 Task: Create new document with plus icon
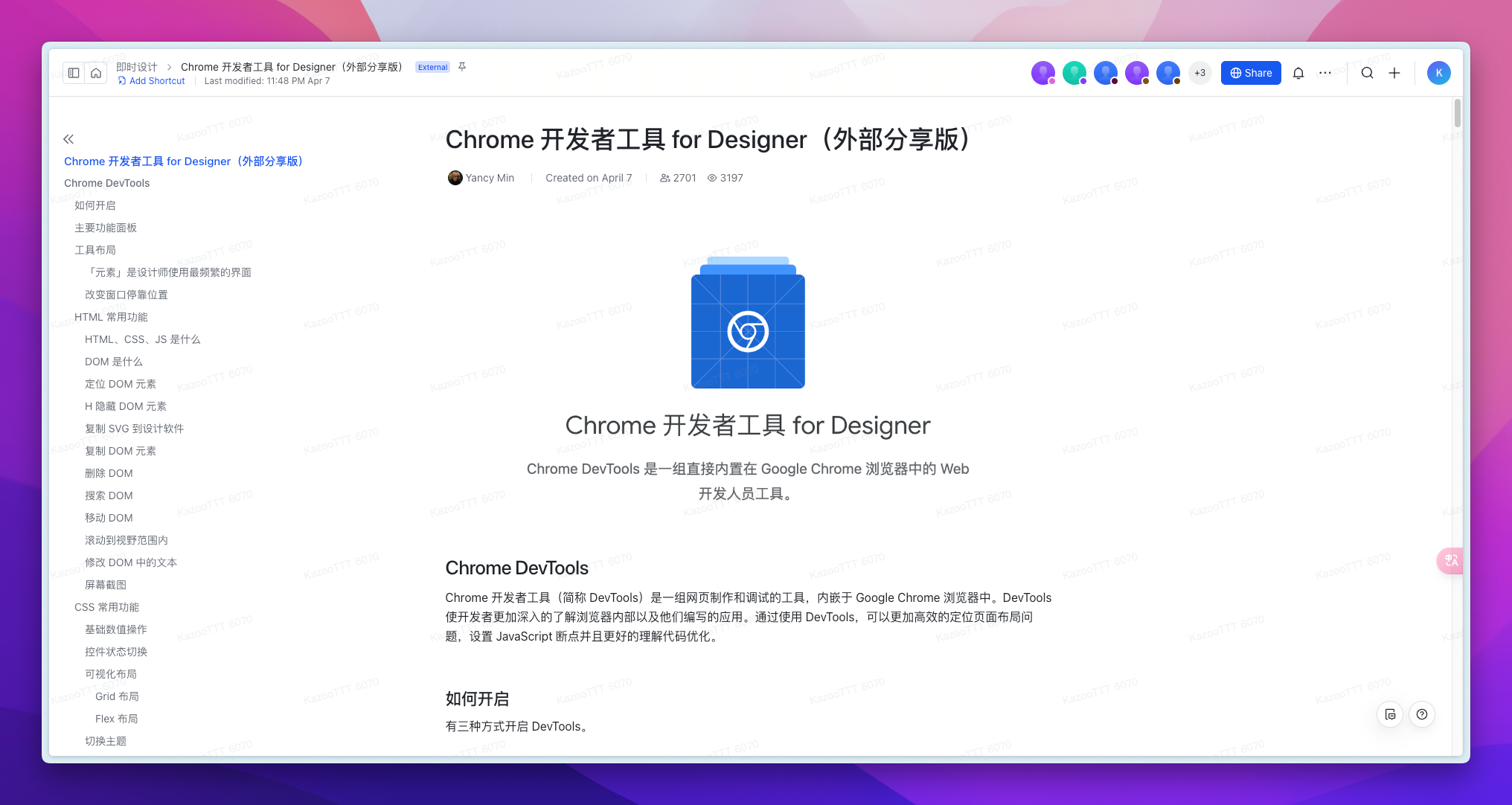[x=1394, y=73]
